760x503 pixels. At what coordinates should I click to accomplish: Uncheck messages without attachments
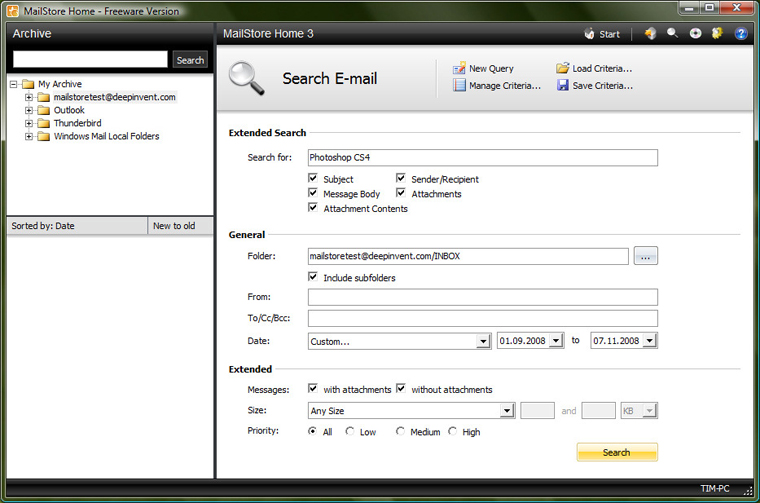(x=401, y=389)
